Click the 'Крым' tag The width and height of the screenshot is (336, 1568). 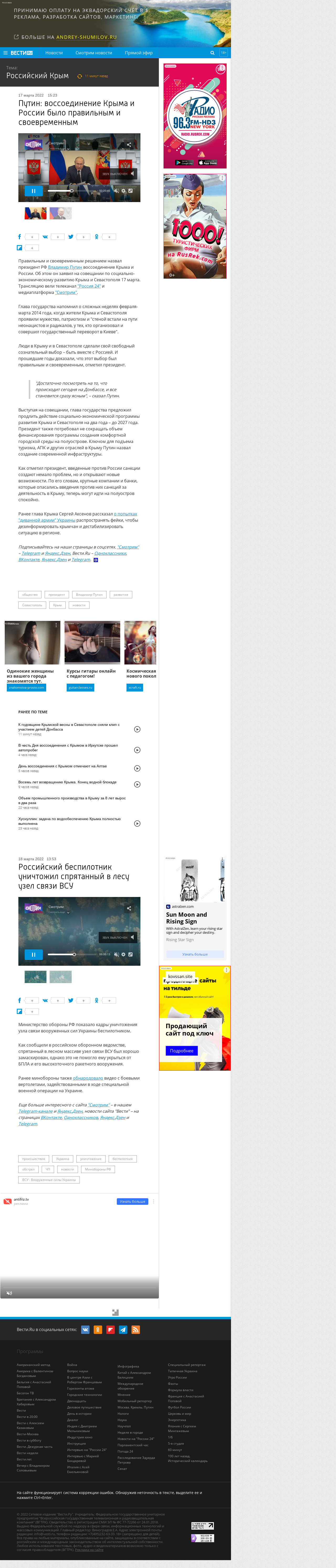(x=57, y=605)
